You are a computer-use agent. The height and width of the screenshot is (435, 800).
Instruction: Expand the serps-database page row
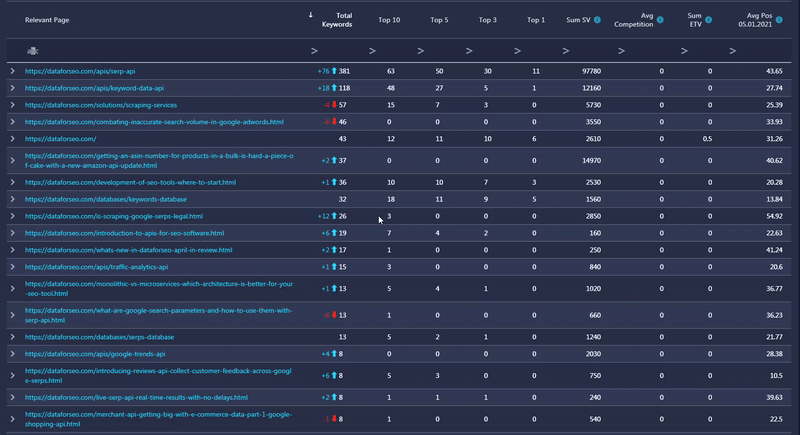pyautogui.click(x=13, y=337)
